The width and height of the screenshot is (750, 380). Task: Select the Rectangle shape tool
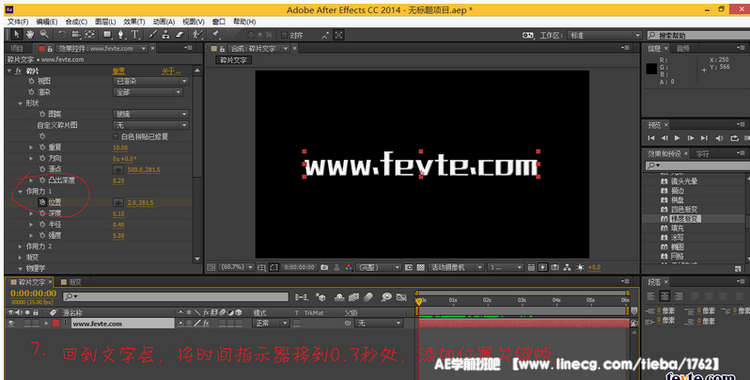(107, 34)
